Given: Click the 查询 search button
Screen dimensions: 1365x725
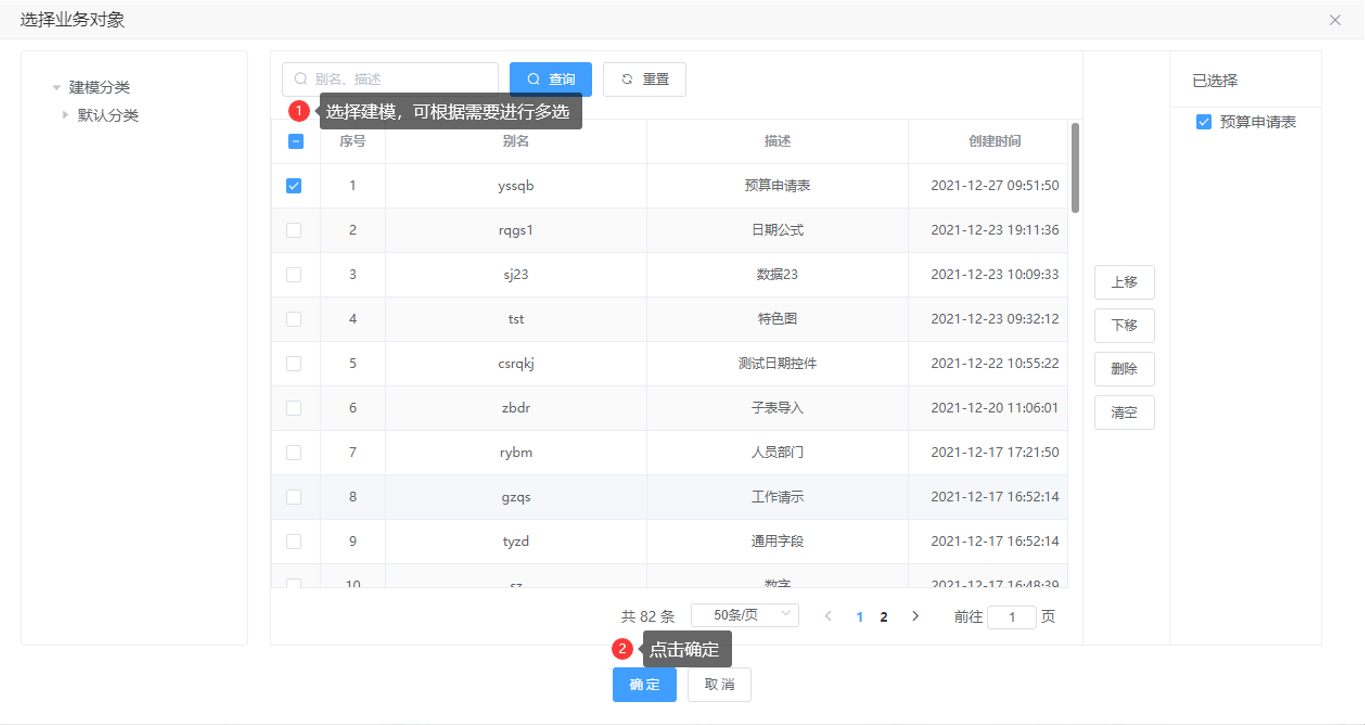Looking at the screenshot, I should (550, 79).
